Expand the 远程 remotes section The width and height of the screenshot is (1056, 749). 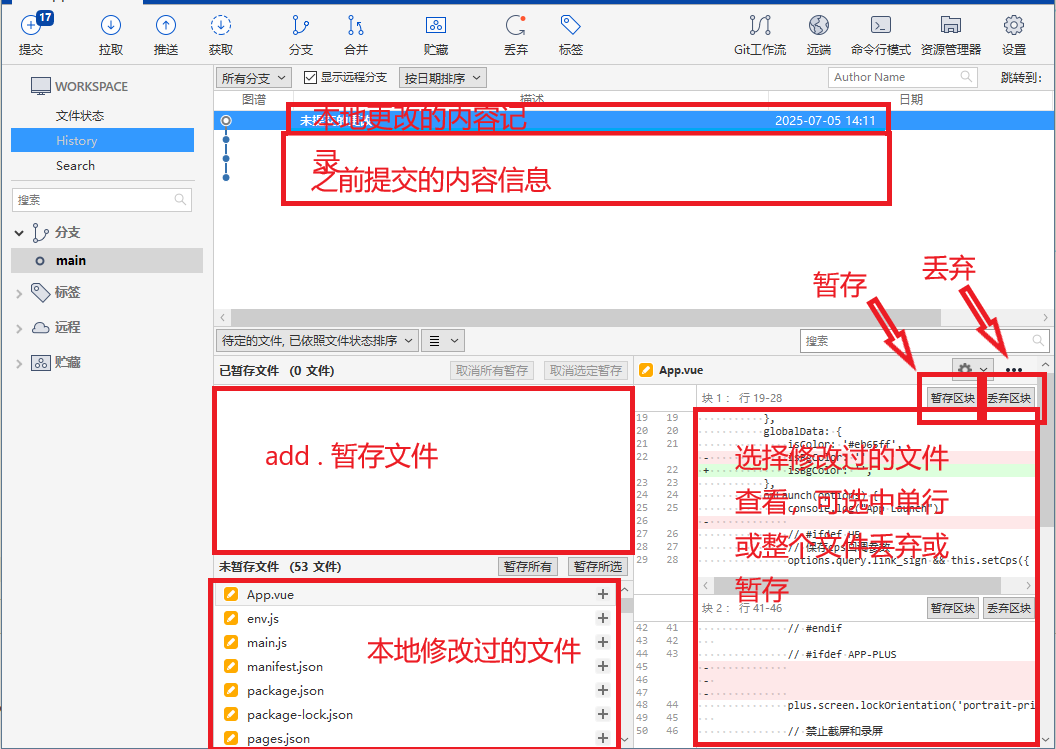click(x=19, y=329)
